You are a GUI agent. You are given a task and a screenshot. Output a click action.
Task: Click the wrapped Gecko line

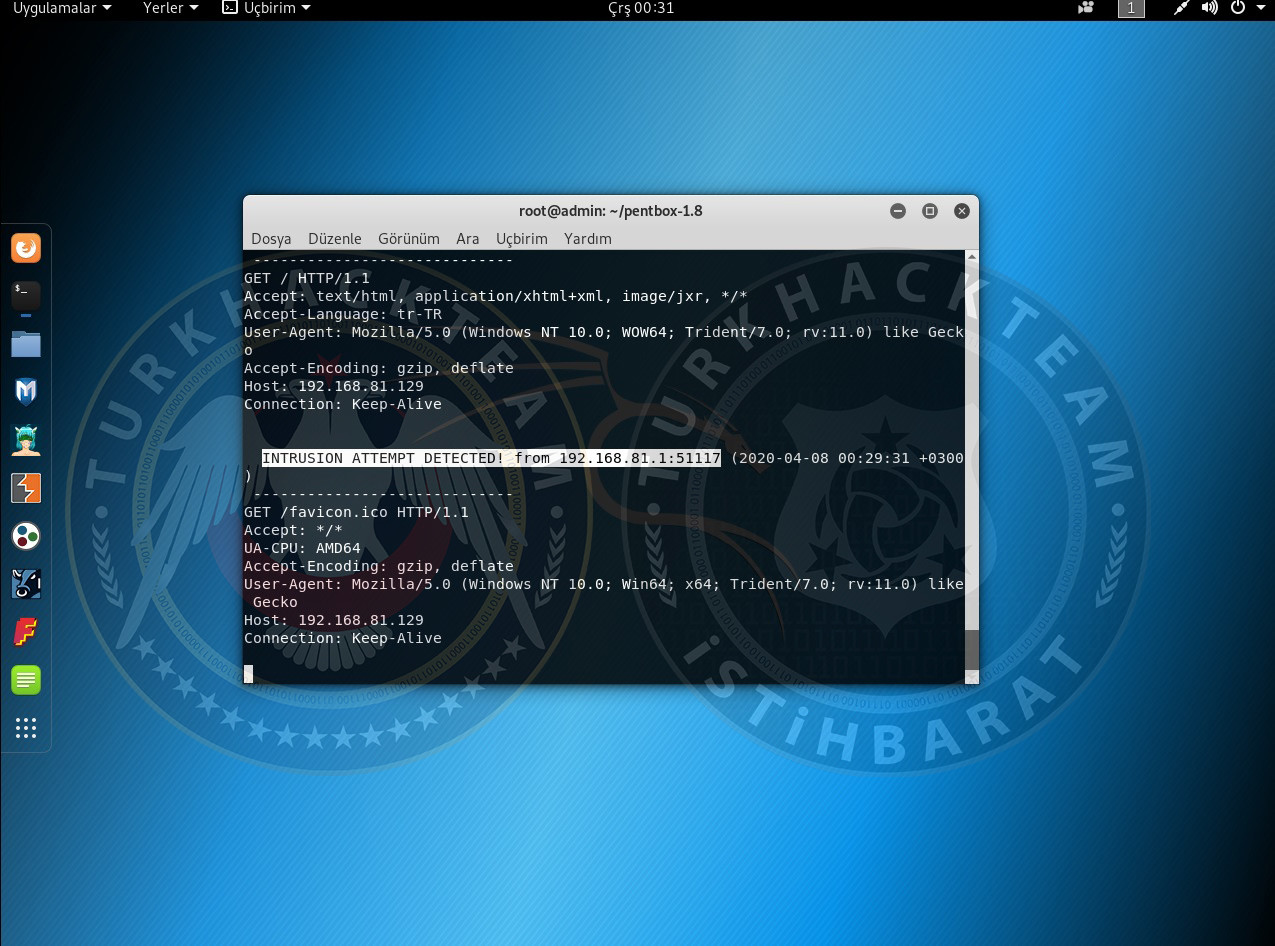(275, 602)
